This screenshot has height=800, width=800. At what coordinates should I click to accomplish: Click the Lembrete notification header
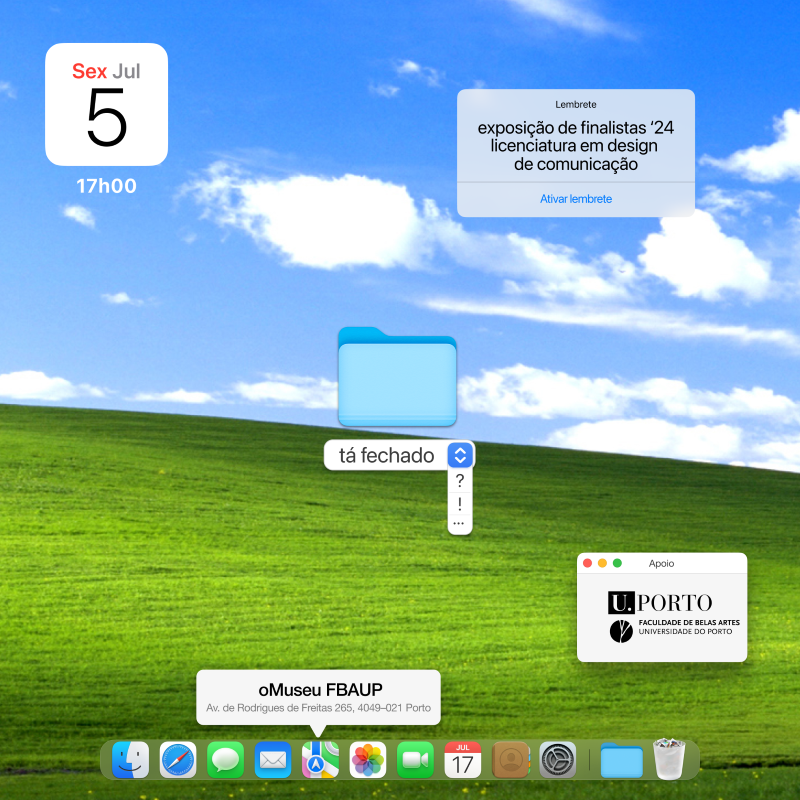[x=576, y=105]
